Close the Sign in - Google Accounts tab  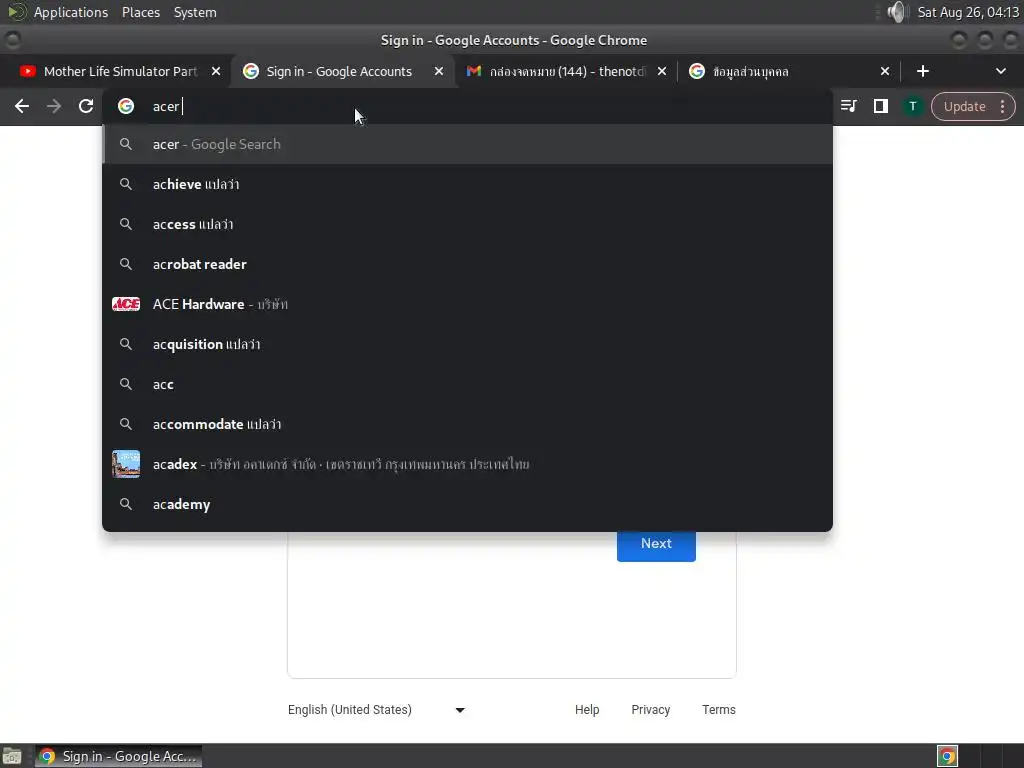click(439, 71)
